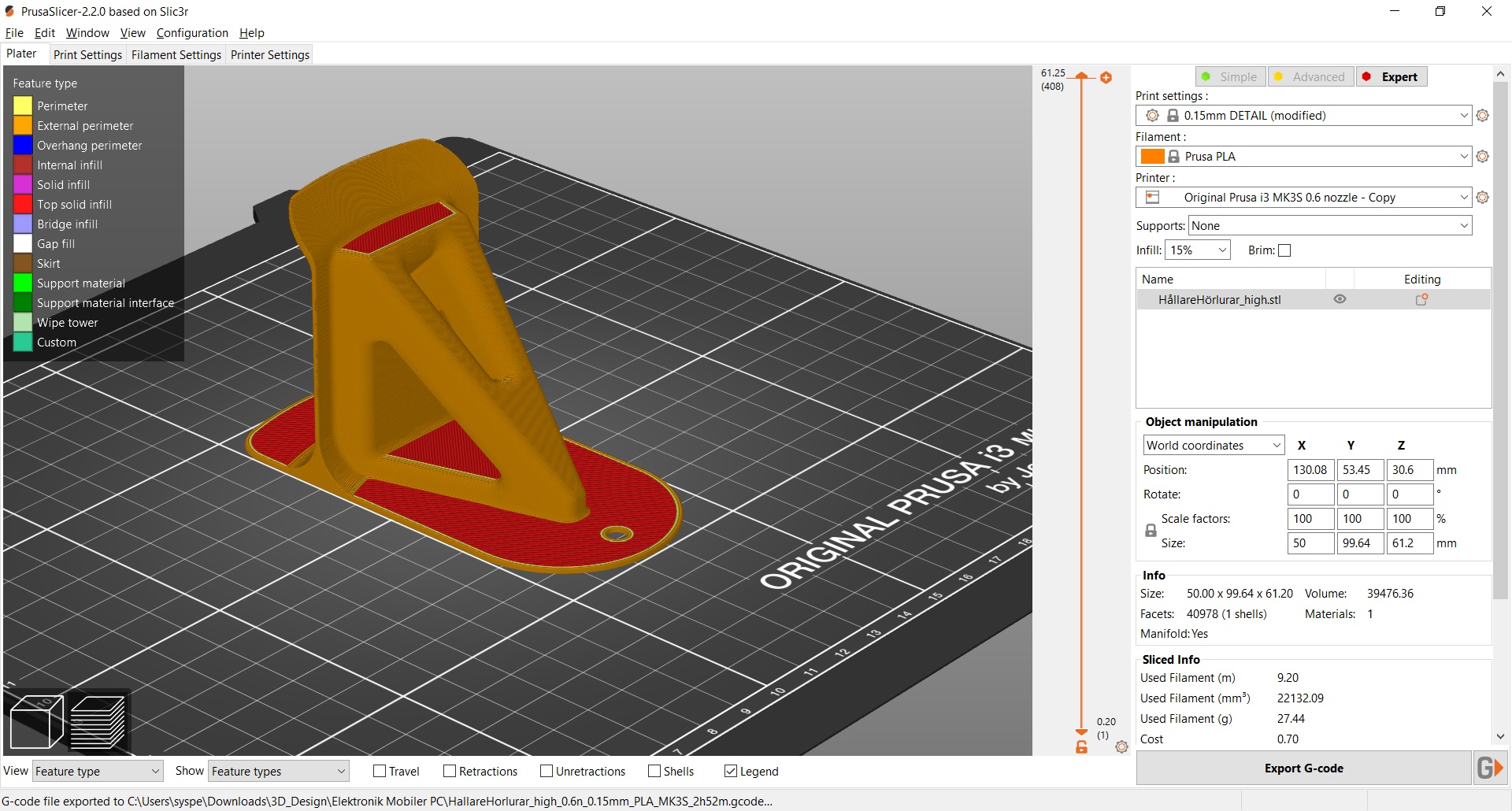1512x811 pixels.
Task: Switch to the Print Settings tab
Action: pyautogui.click(x=87, y=54)
